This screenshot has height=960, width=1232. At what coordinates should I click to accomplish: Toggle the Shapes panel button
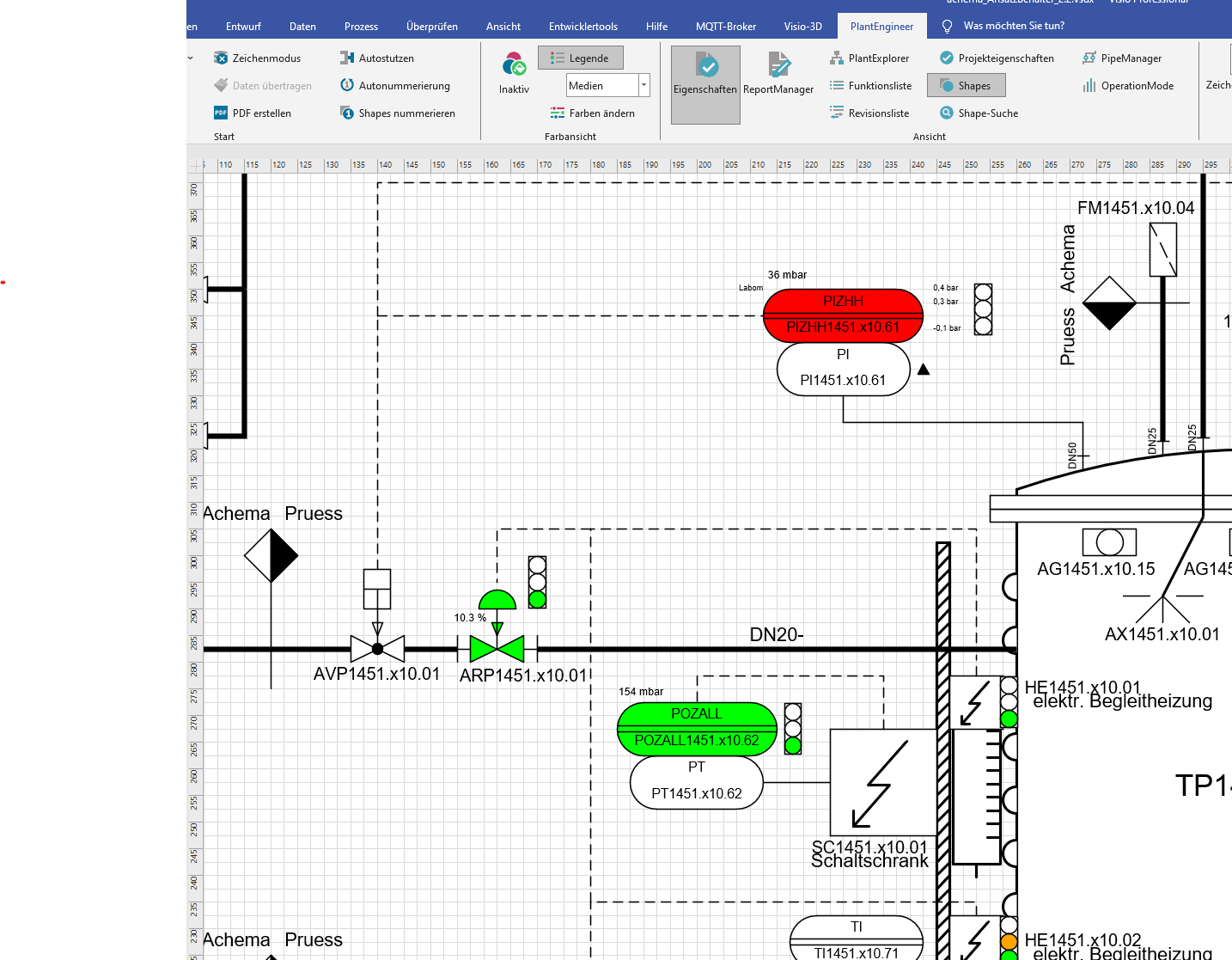click(967, 86)
